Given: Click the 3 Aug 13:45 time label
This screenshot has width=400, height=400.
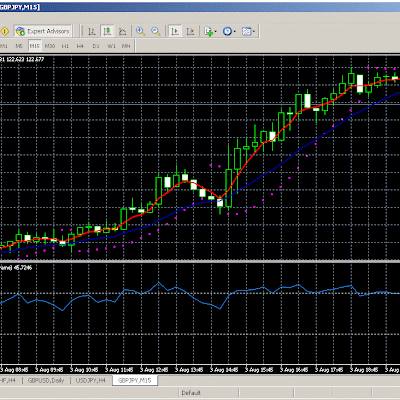Looking at the screenshot, I should pos(189,370).
